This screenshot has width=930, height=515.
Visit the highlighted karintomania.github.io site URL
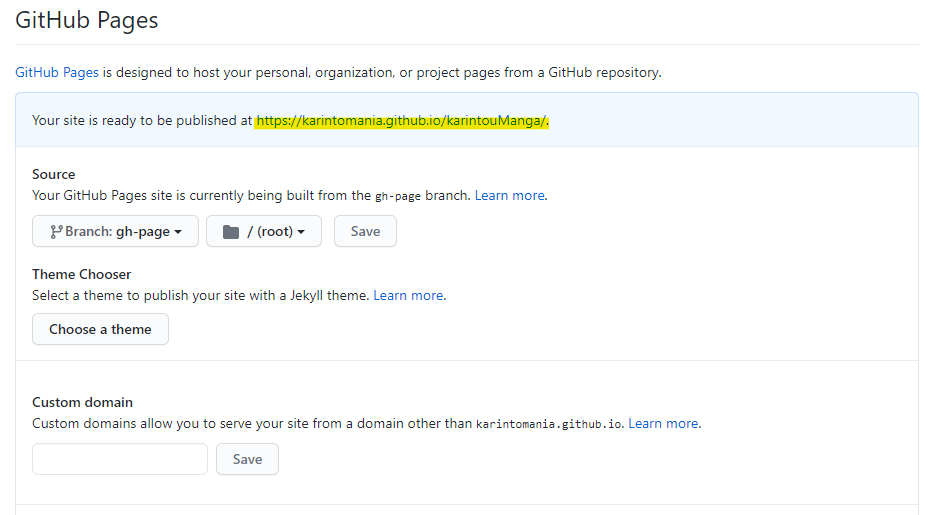[x=401, y=120]
